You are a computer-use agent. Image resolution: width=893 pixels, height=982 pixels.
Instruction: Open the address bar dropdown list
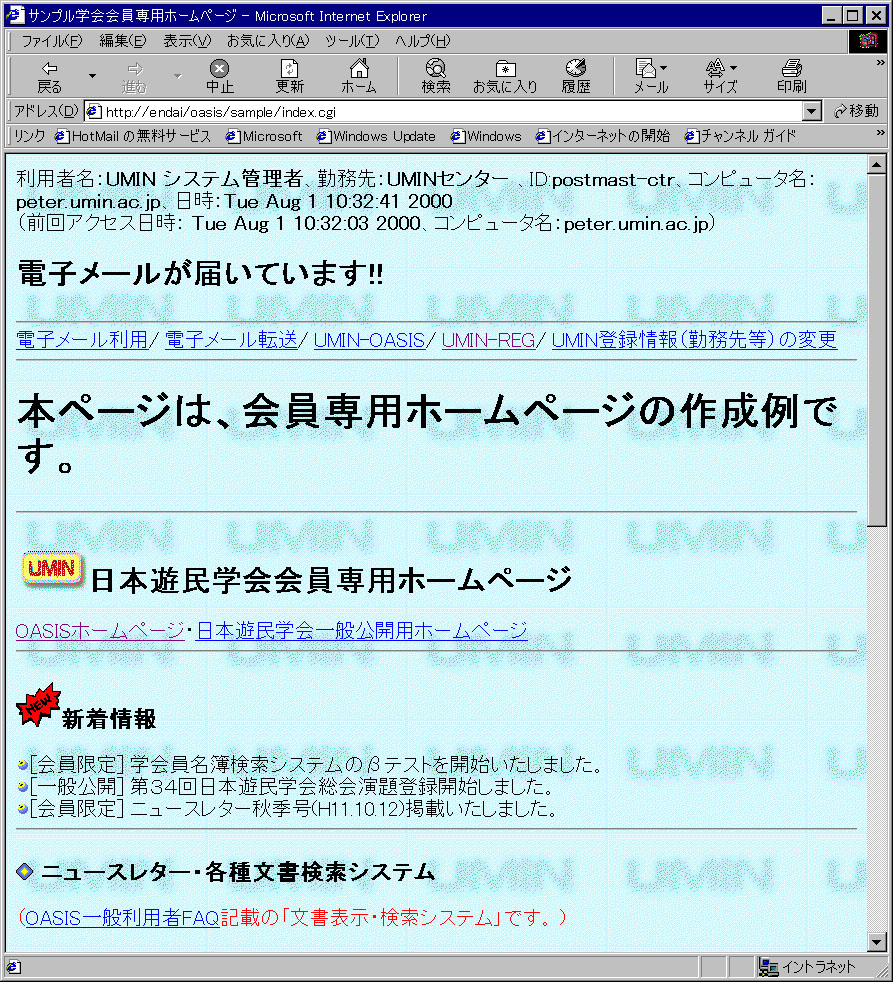click(x=811, y=112)
